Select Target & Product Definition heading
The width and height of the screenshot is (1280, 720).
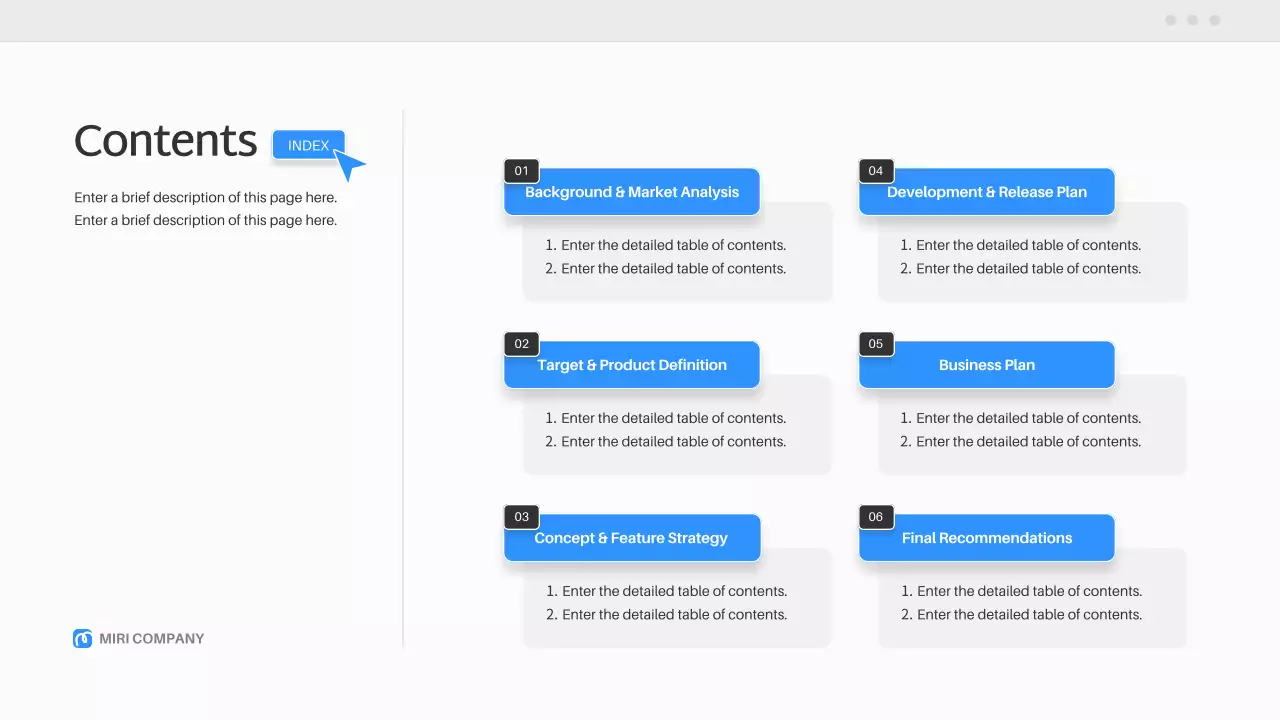(632, 366)
